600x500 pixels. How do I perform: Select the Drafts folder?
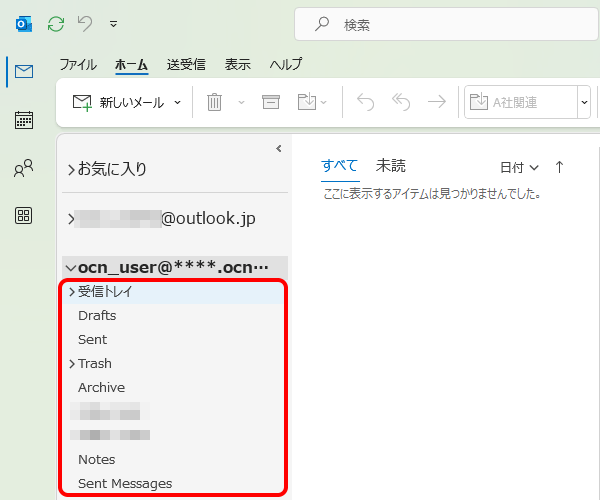97,316
